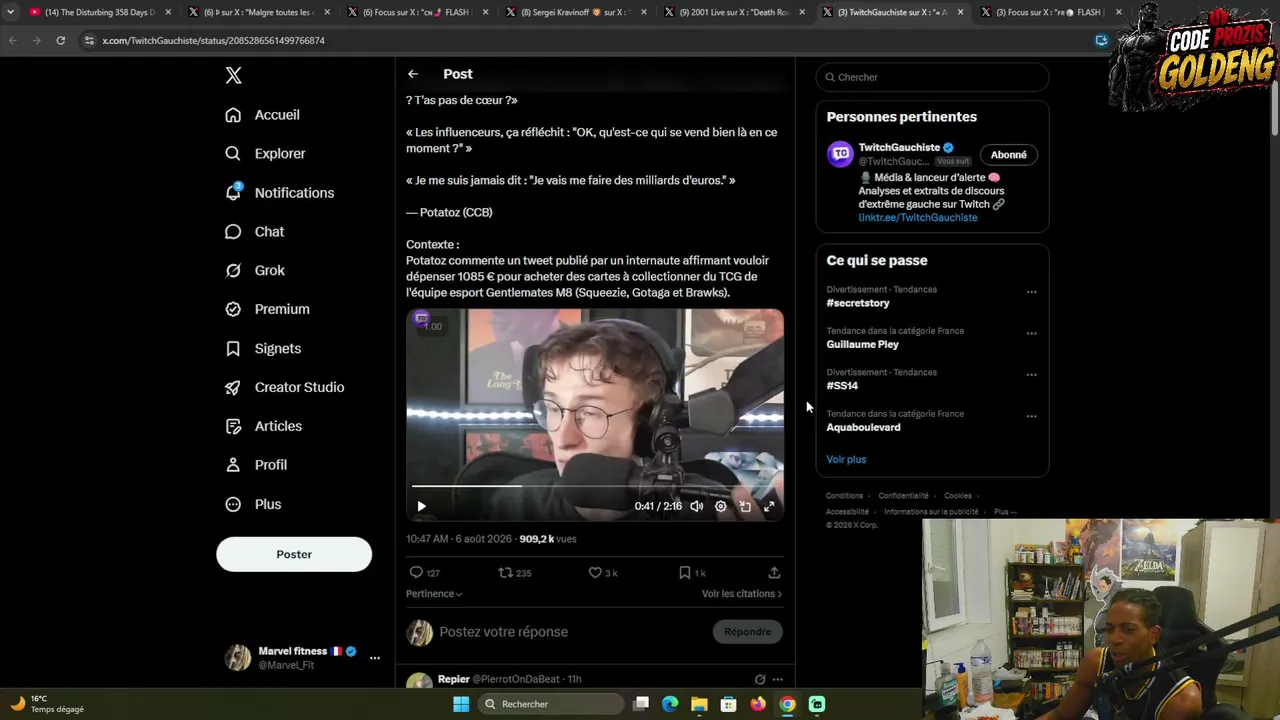
Task: Open more options for Guillaume Pley trend
Action: coord(1031,333)
